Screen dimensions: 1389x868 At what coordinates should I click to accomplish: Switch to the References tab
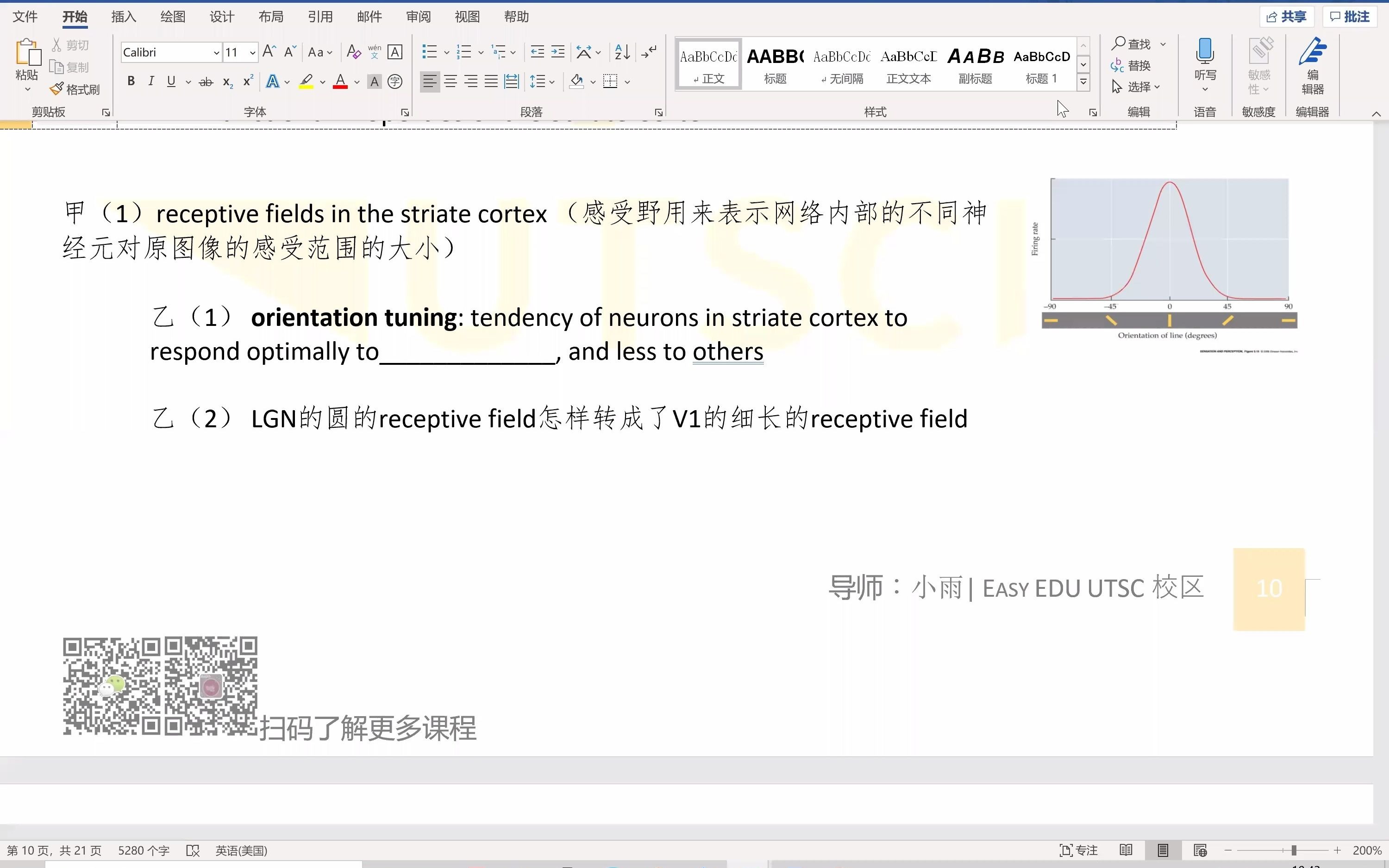319,17
